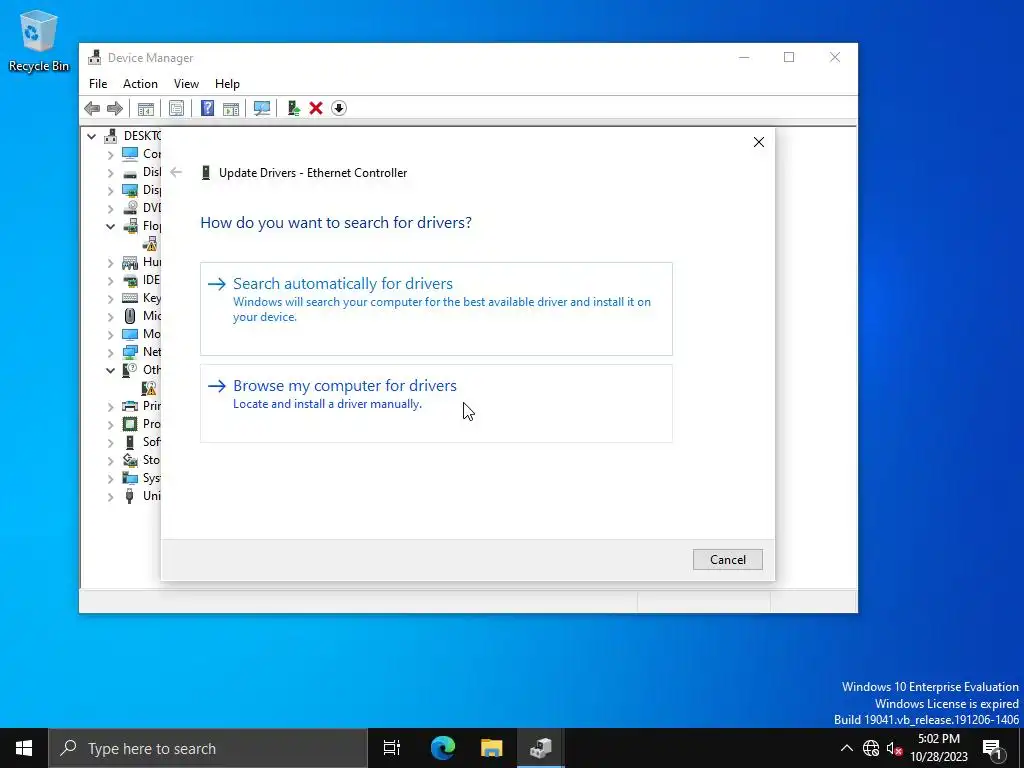Click the Disable device down-arrow icon
This screenshot has width=1024, height=768.
point(339,108)
